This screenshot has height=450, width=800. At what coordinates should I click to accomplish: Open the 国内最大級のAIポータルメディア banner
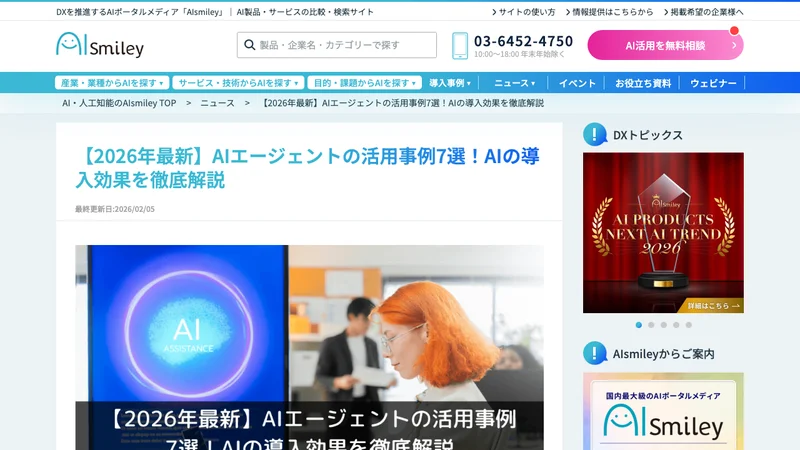663,411
